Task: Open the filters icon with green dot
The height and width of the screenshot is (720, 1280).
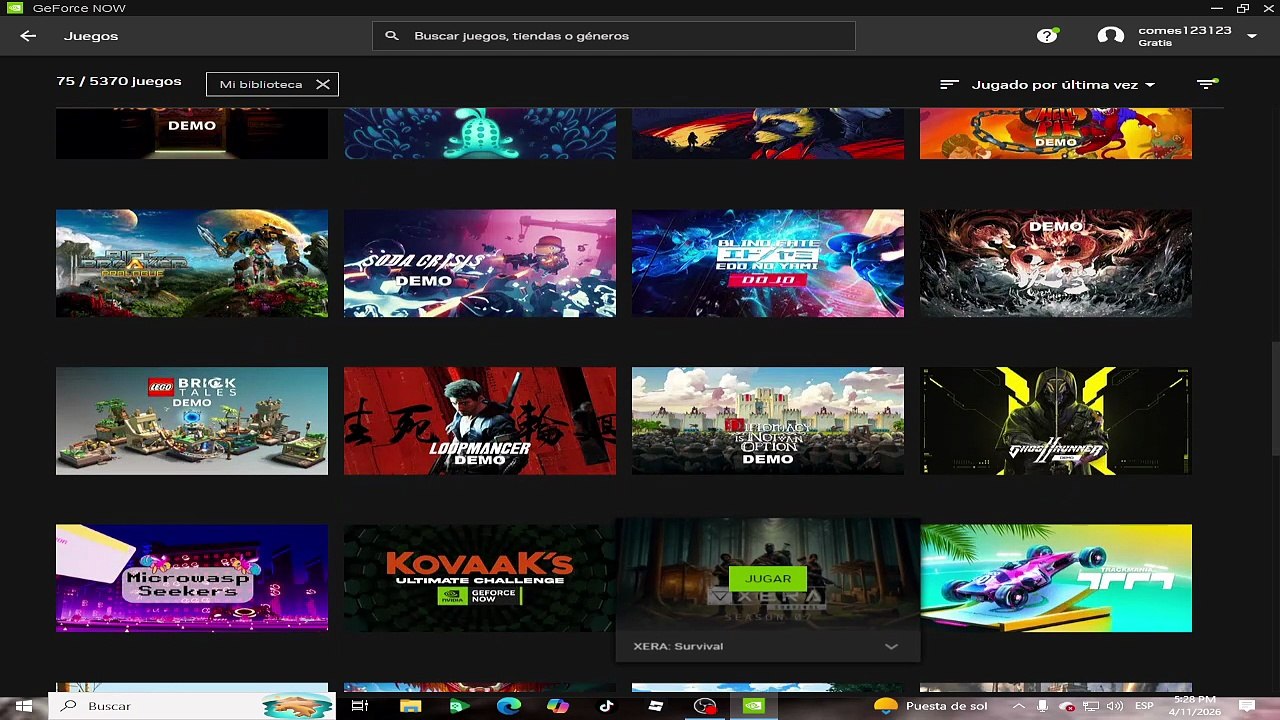Action: click(x=1207, y=84)
